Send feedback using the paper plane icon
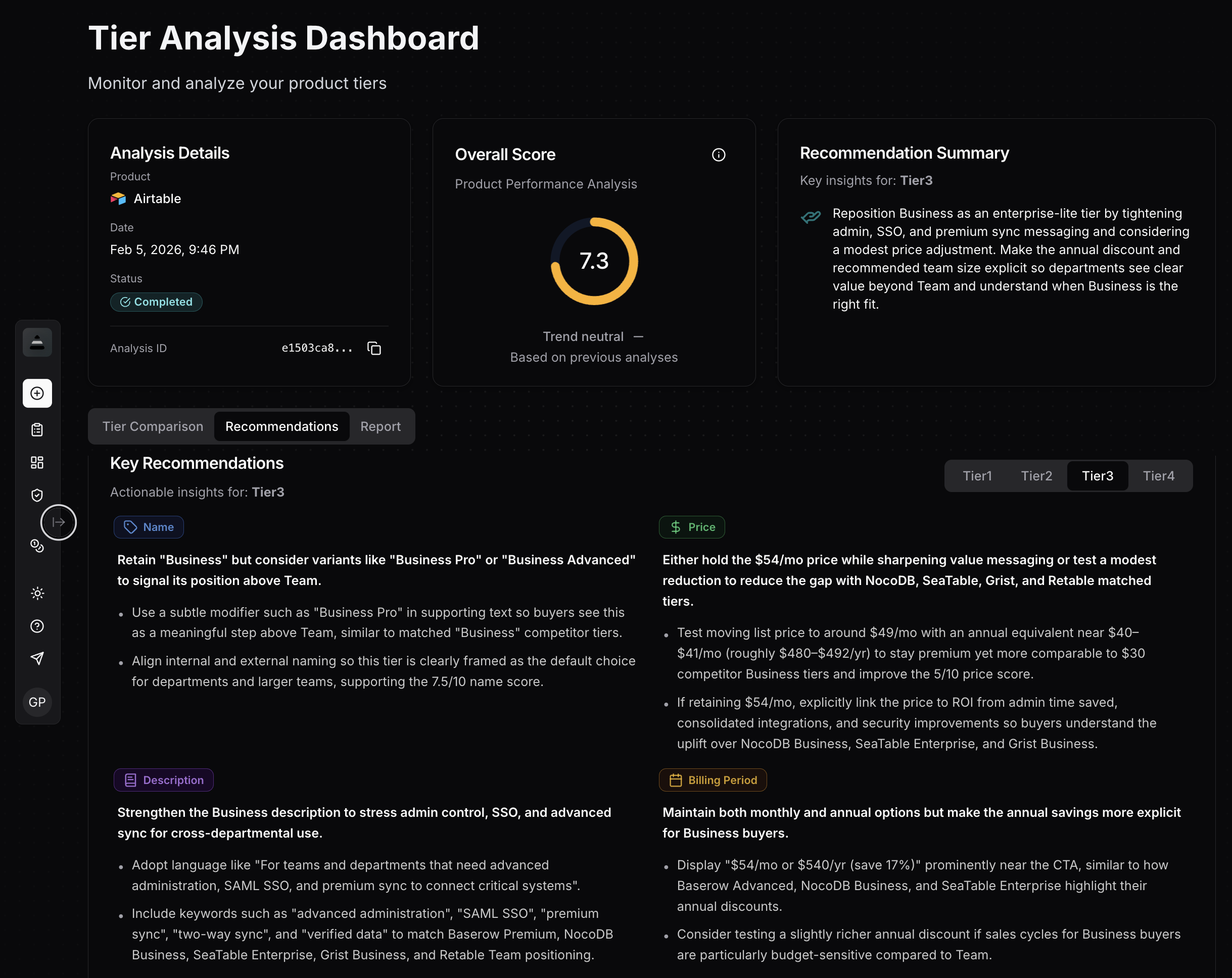This screenshot has width=1232, height=978. (x=37, y=658)
